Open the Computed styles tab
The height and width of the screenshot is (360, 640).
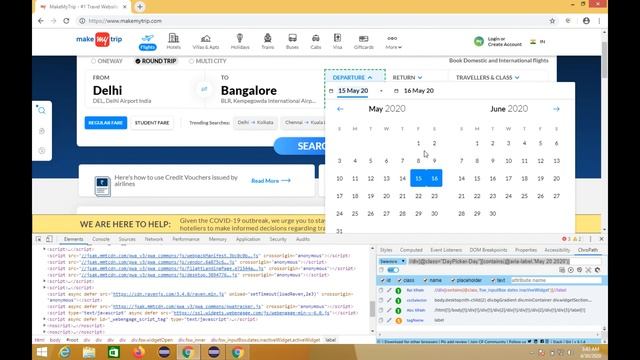click(x=411, y=250)
